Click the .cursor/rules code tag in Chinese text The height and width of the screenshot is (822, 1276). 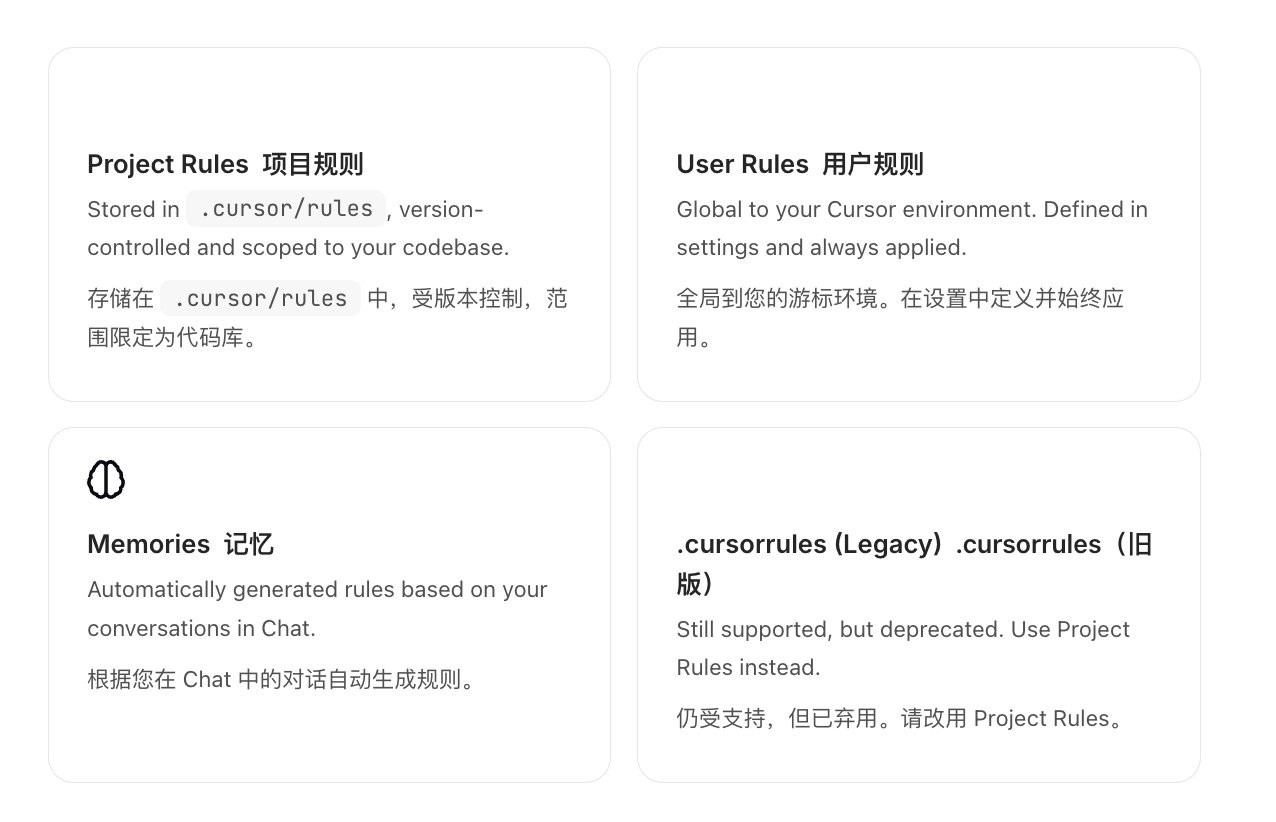coord(260,298)
